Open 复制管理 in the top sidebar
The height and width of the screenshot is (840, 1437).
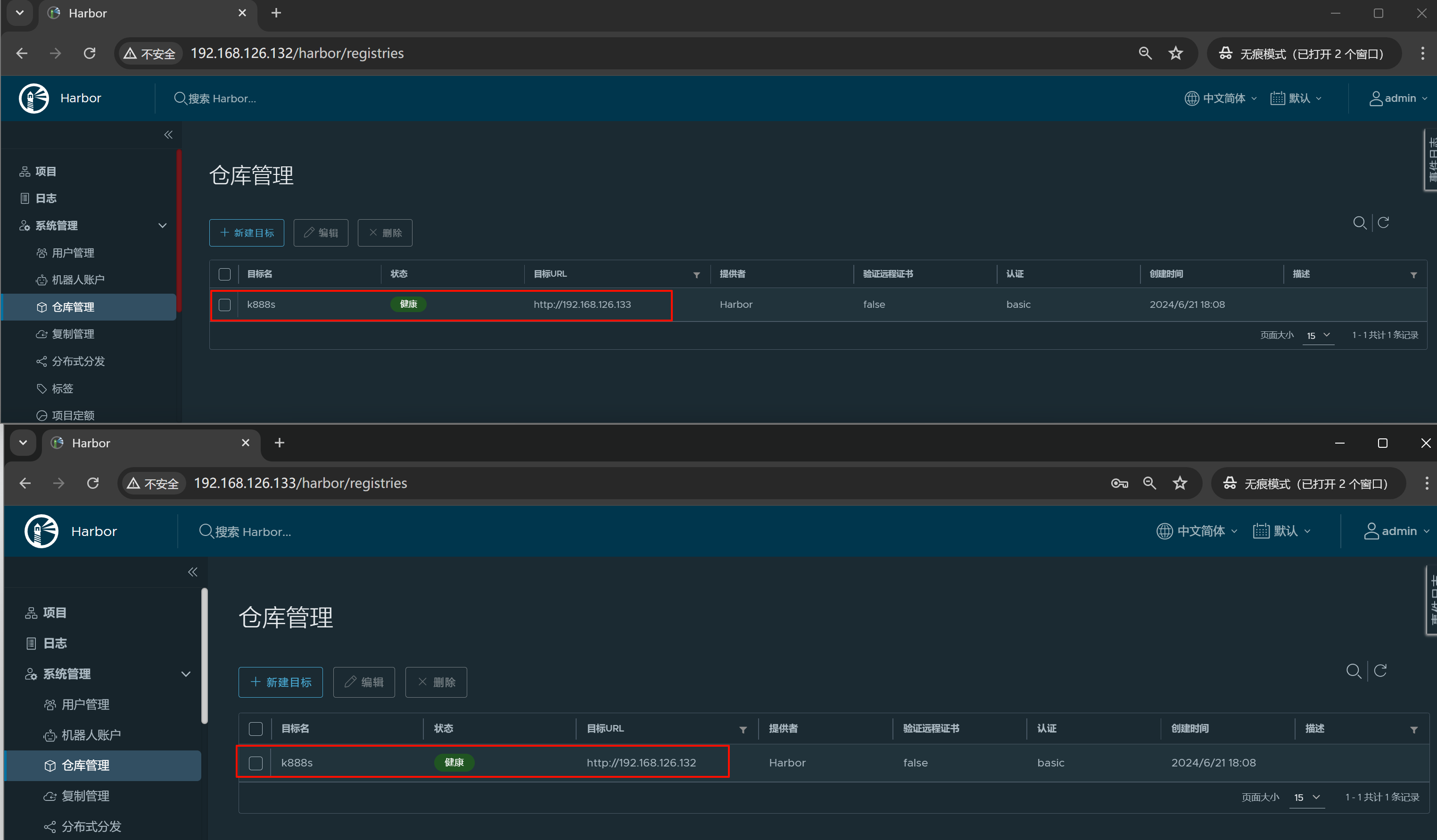(73, 334)
